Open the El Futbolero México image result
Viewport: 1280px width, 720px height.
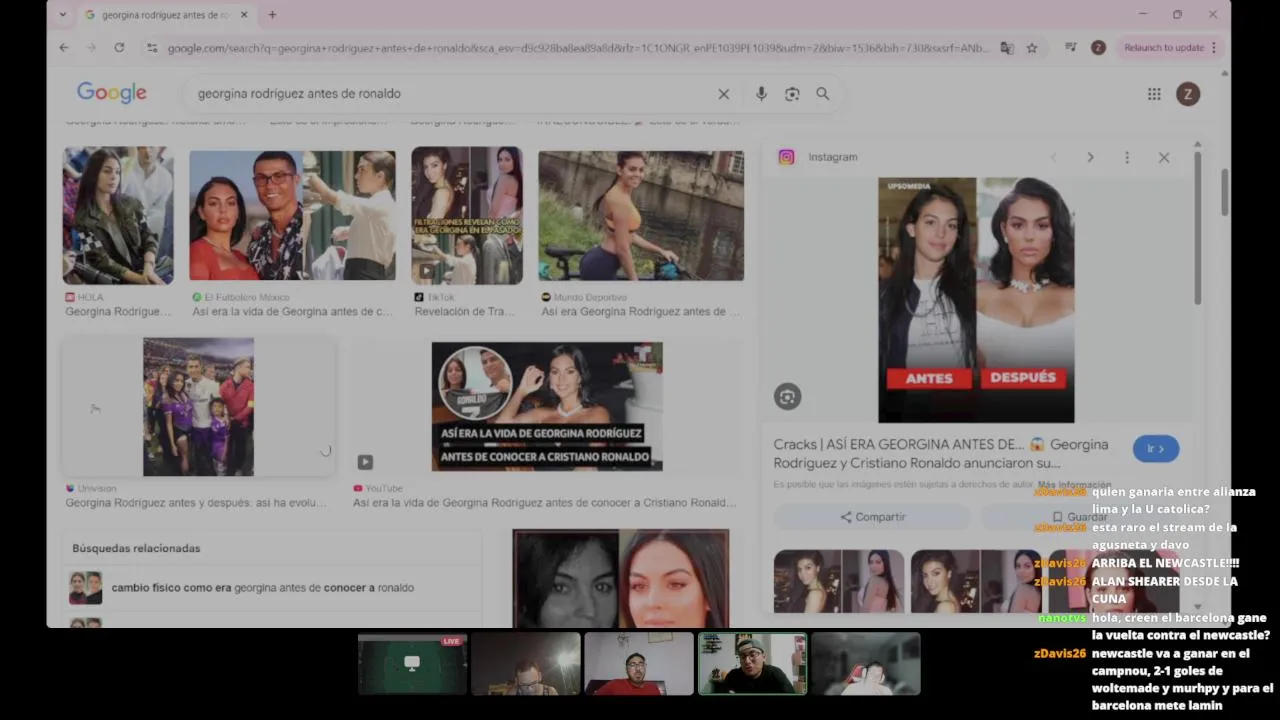coord(292,216)
